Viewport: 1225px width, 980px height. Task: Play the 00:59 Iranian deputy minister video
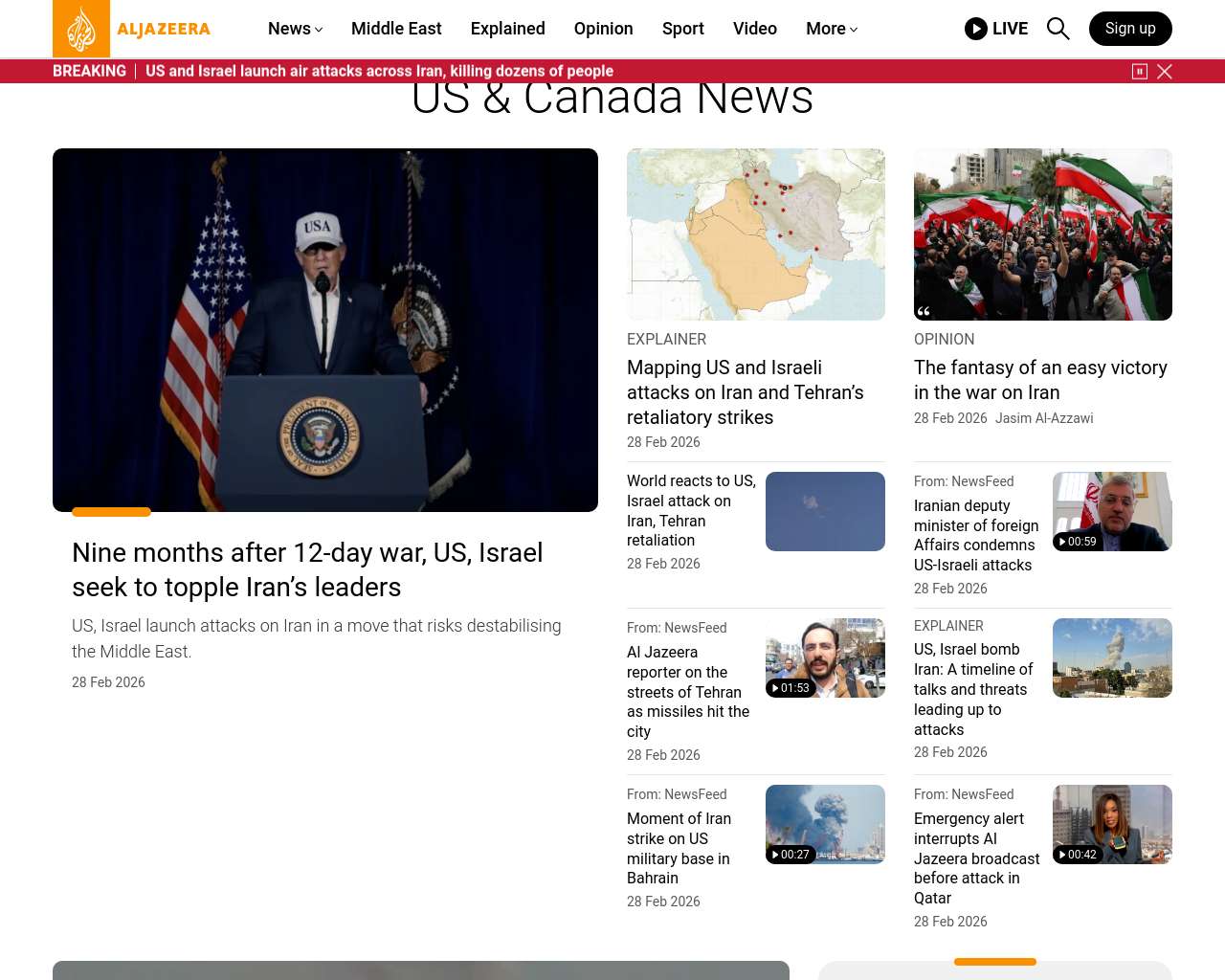(x=1112, y=511)
